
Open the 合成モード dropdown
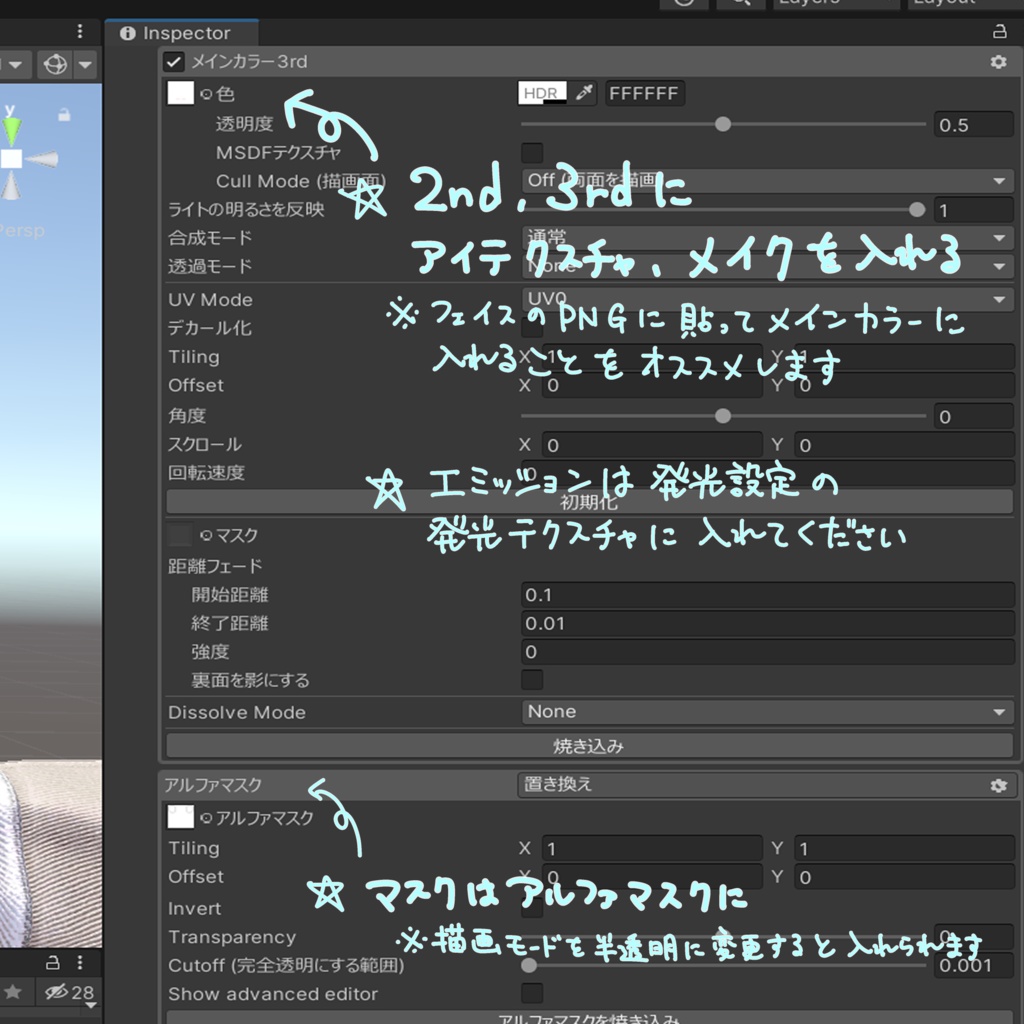[x=767, y=238]
